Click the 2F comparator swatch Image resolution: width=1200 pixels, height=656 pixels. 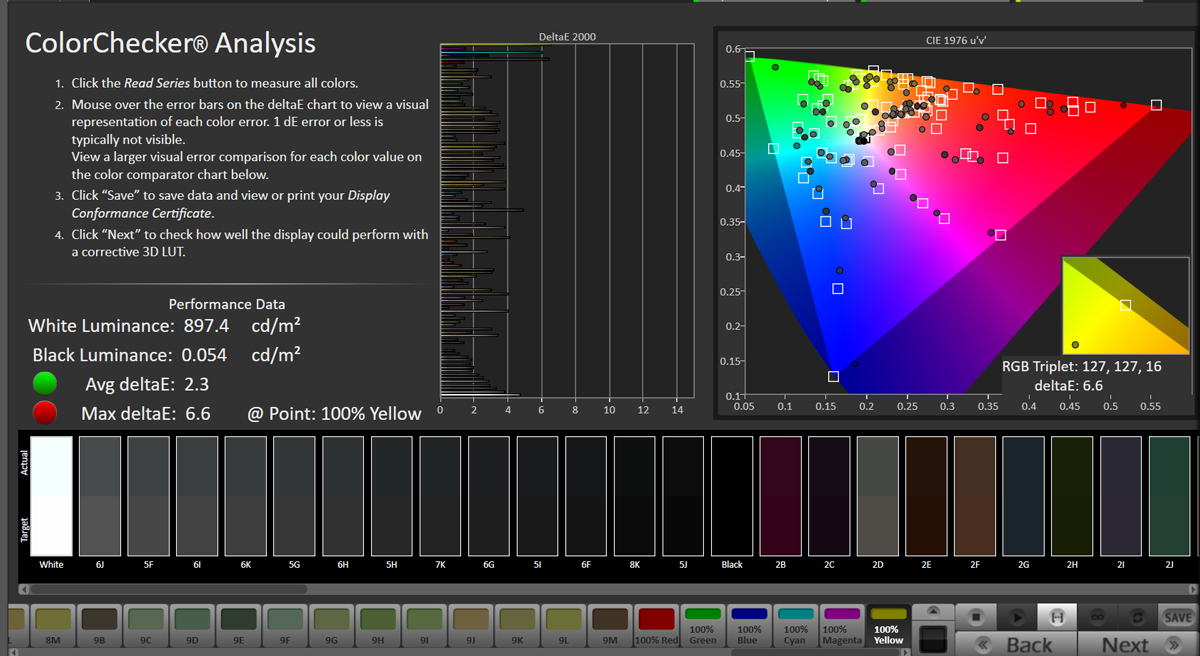pos(975,496)
